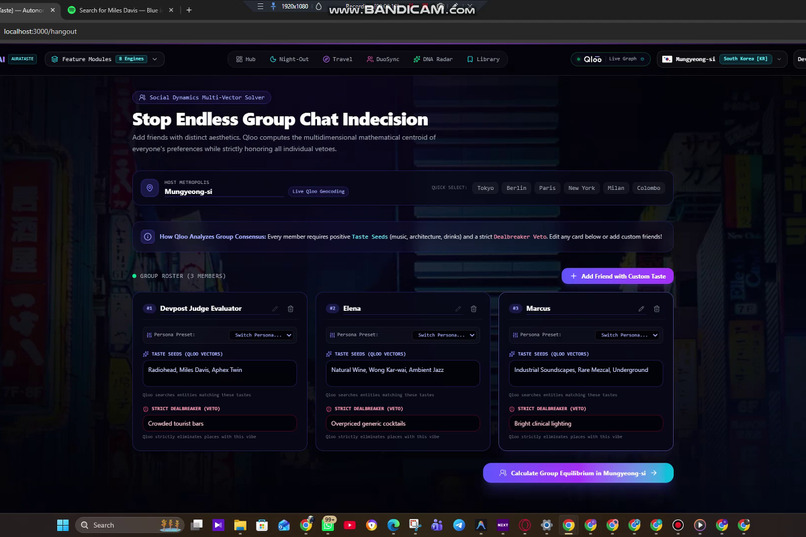
Task: Click Bright clinical lighting dealbreaker field
Action: tap(585, 423)
